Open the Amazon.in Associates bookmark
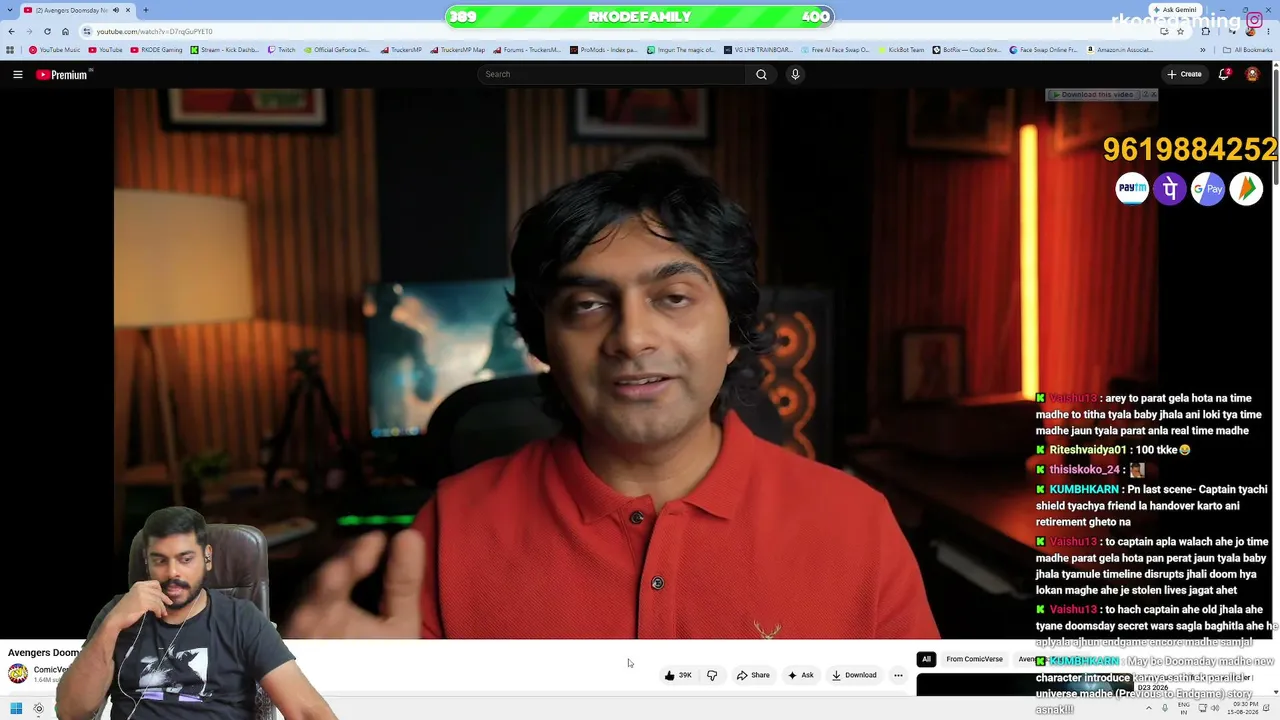Viewport: 1280px width, 720px height. [x=1119, y=50]
